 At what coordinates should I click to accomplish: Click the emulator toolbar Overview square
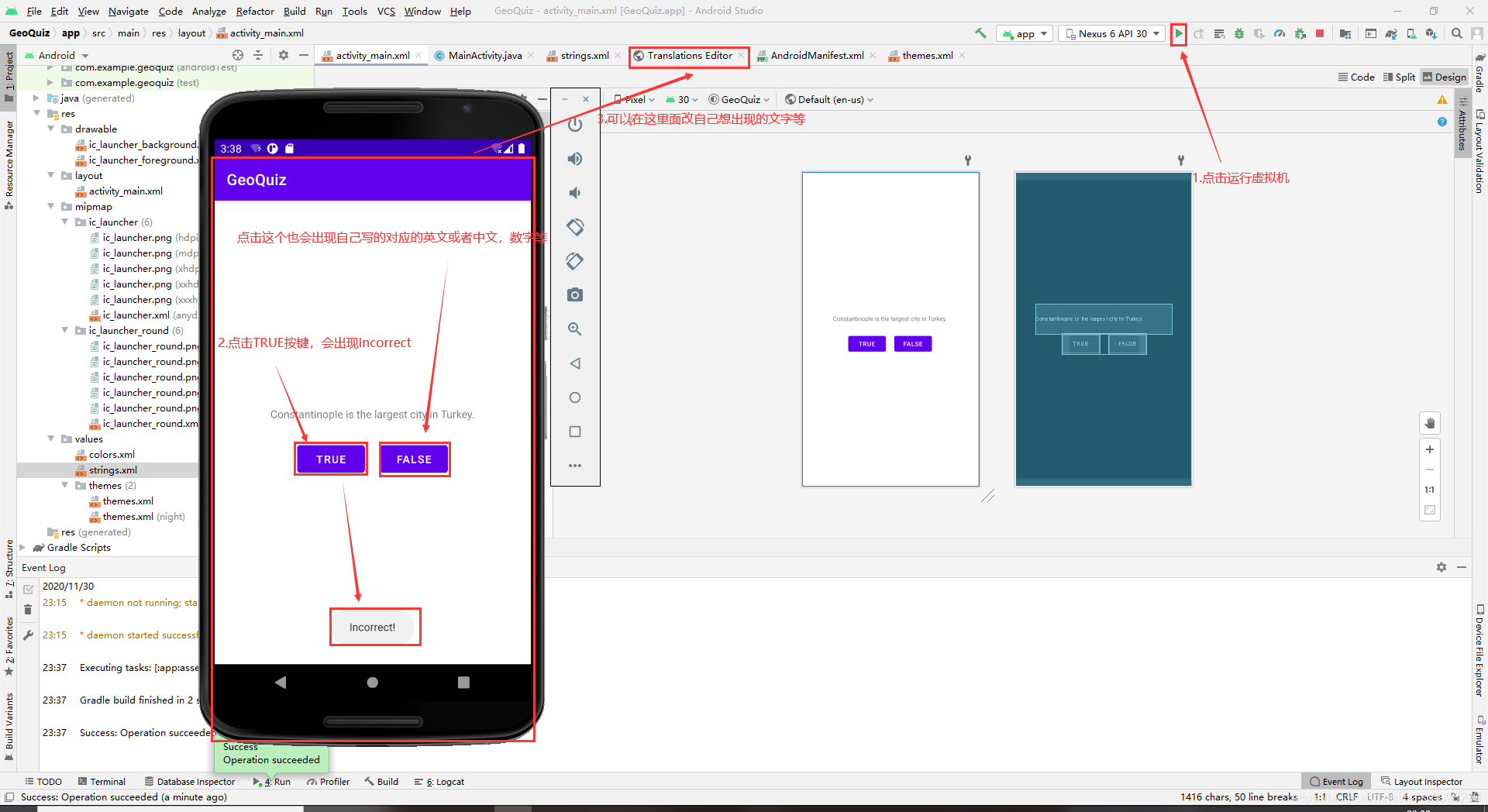[575, 432]
